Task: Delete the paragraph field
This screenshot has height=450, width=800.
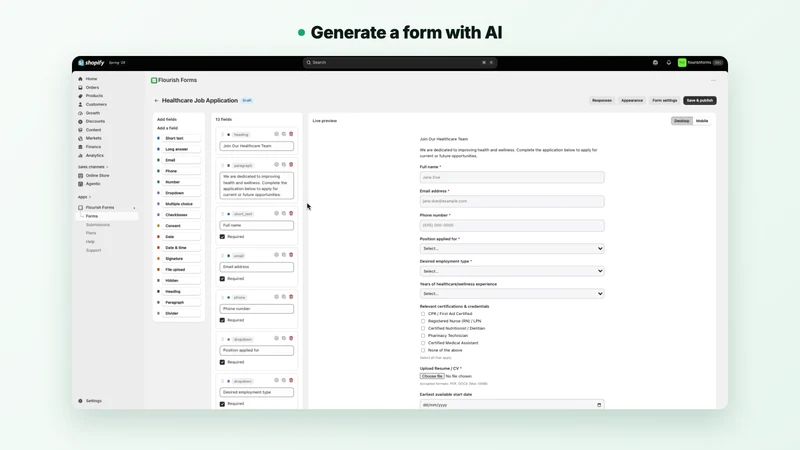Action: click(x=291, y=165)
